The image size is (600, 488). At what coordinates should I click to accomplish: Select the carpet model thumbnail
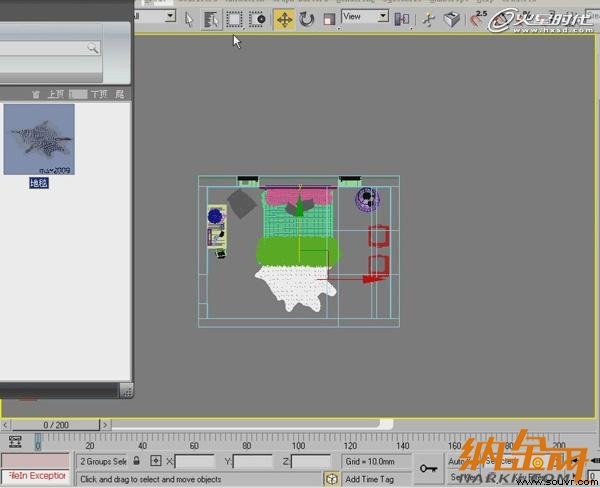tap(39, 139)
